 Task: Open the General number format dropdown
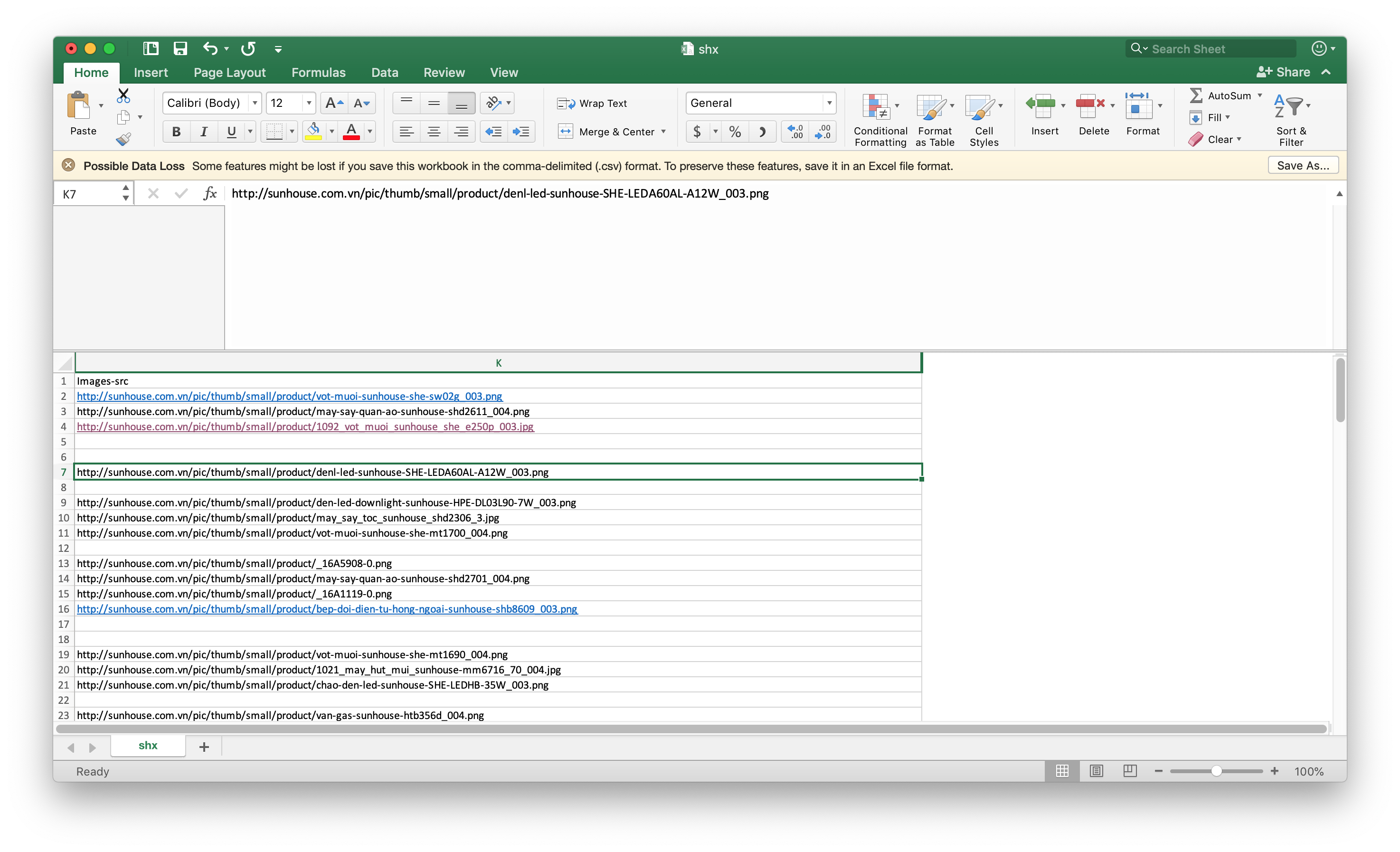click(x=829, y=103)
